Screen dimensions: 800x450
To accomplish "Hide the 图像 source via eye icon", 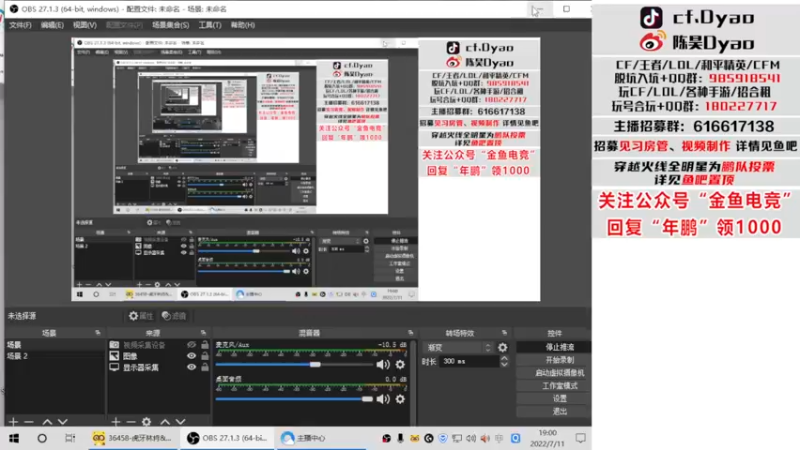I will tap(191, 356).
